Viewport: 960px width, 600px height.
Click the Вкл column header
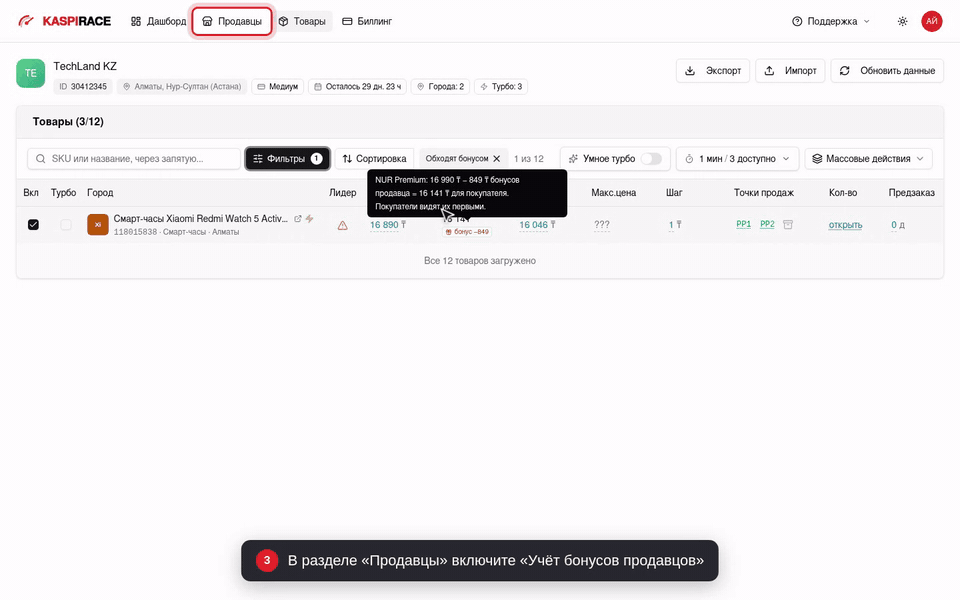31,192
